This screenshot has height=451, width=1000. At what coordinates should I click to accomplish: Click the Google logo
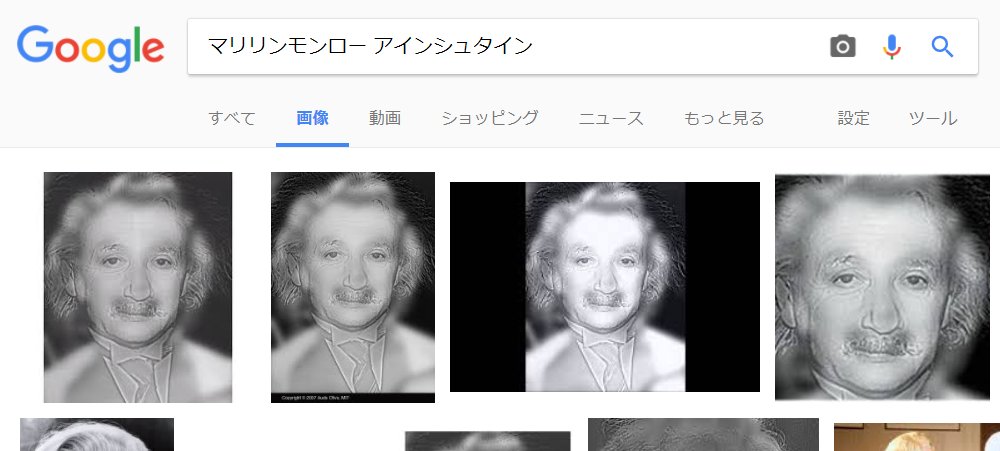point(91,48)
